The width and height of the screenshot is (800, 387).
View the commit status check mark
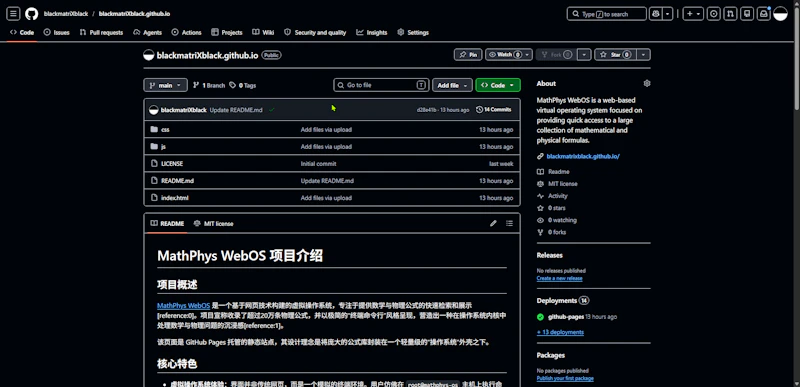[271, 110]
